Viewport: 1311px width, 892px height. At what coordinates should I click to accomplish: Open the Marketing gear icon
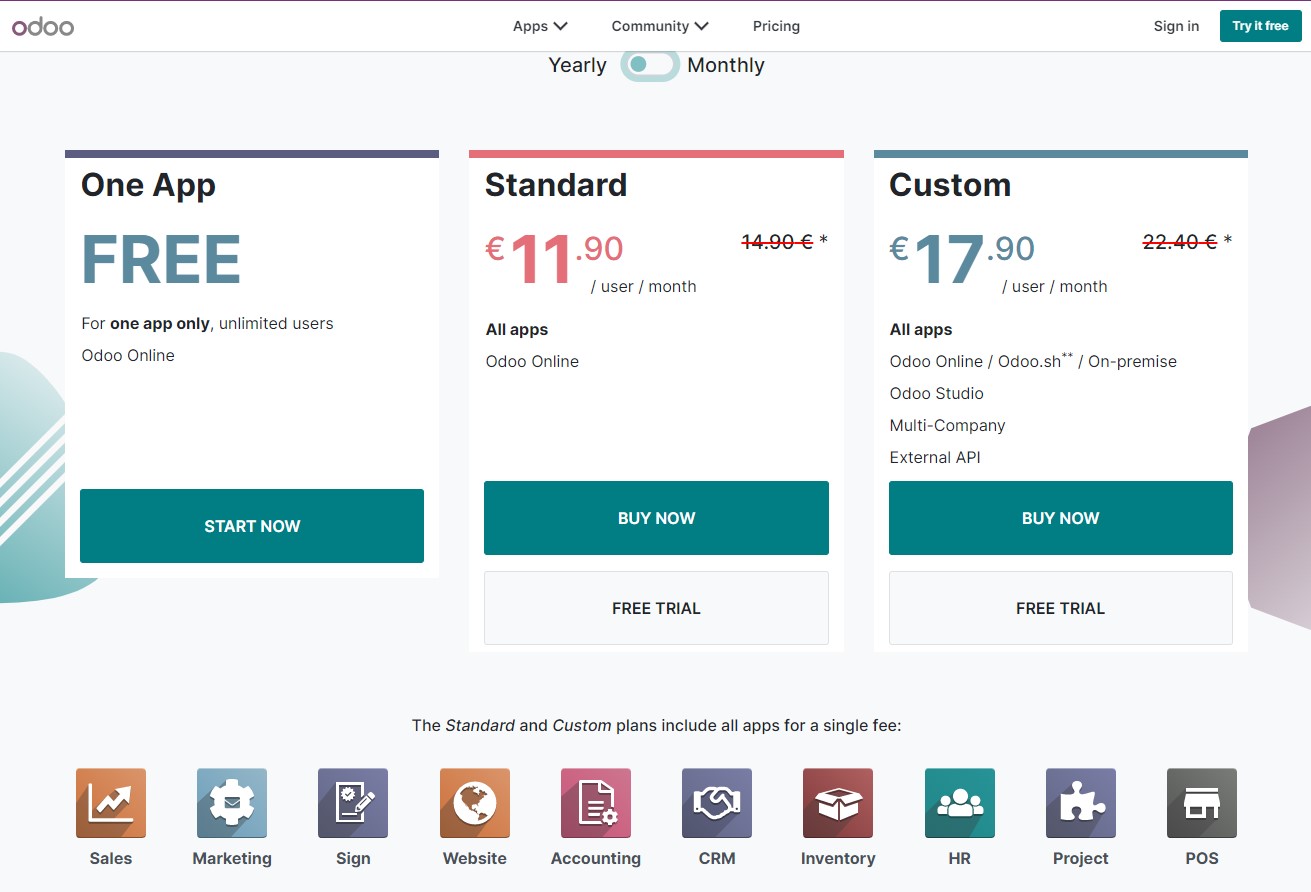pos(232,803)
